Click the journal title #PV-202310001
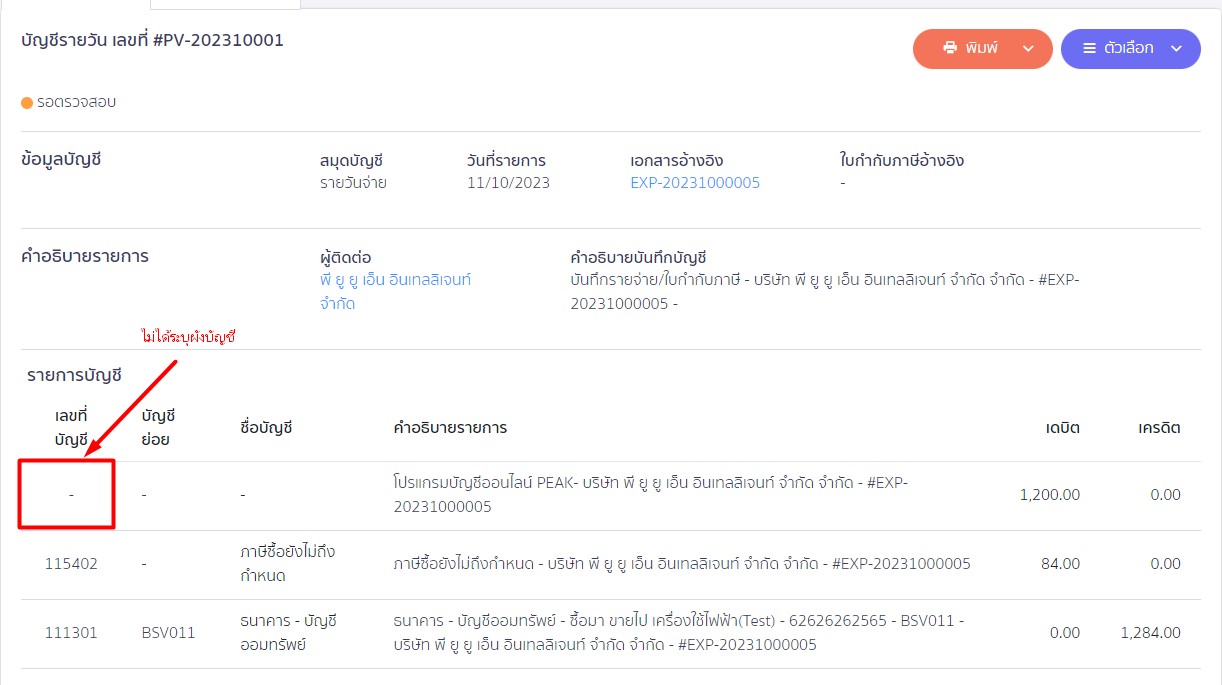Viewport: 1222px width, 685px height. tap(218, 41)
